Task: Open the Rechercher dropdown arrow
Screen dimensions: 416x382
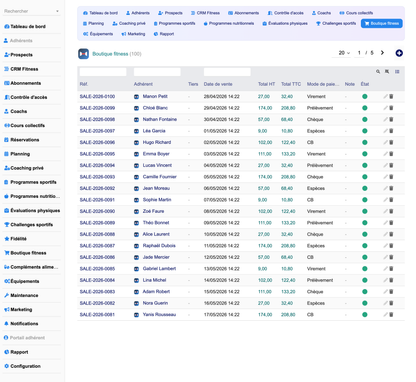Action: coord(57,11)
